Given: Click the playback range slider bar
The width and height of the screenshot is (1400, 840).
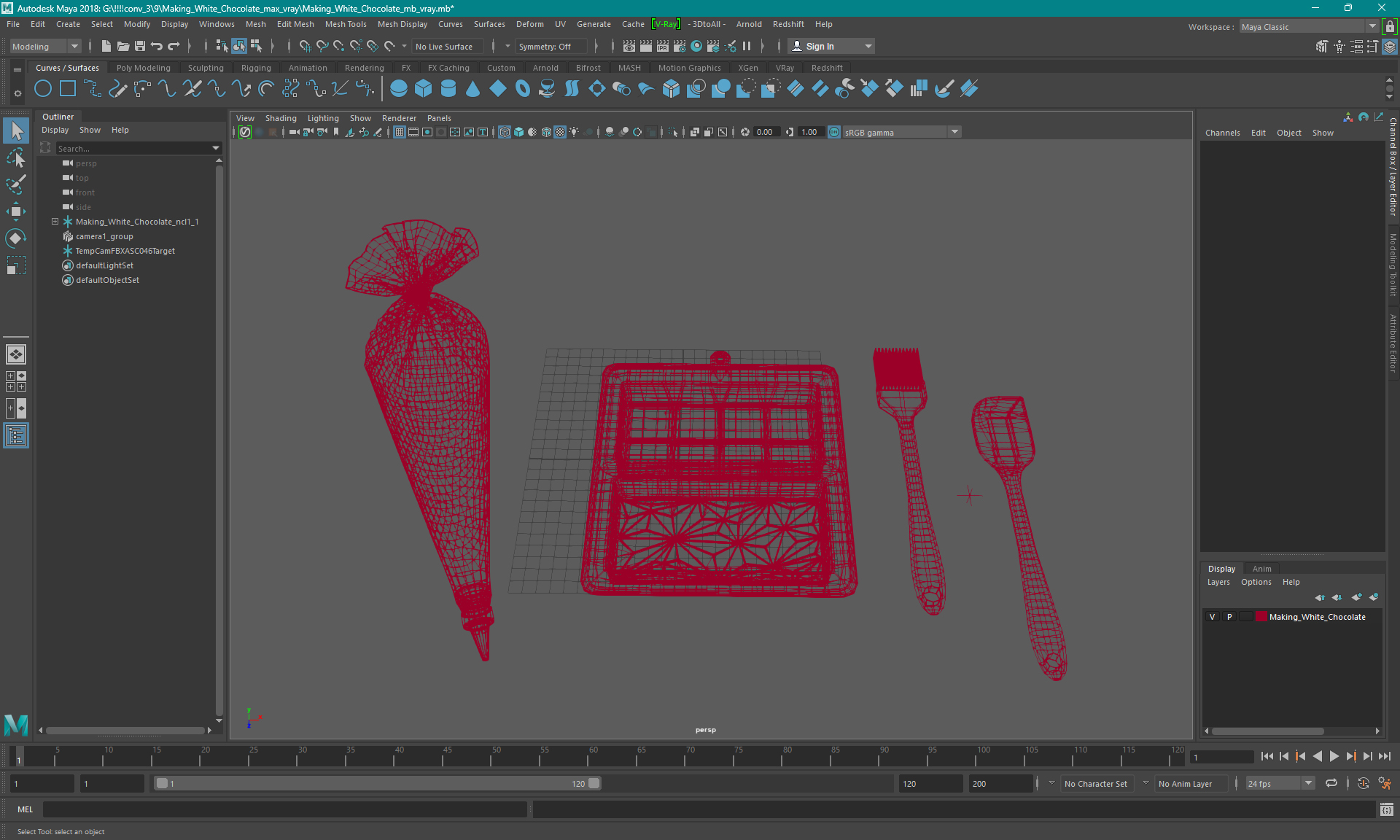Looking at the screenshot, I should point(378,783).
